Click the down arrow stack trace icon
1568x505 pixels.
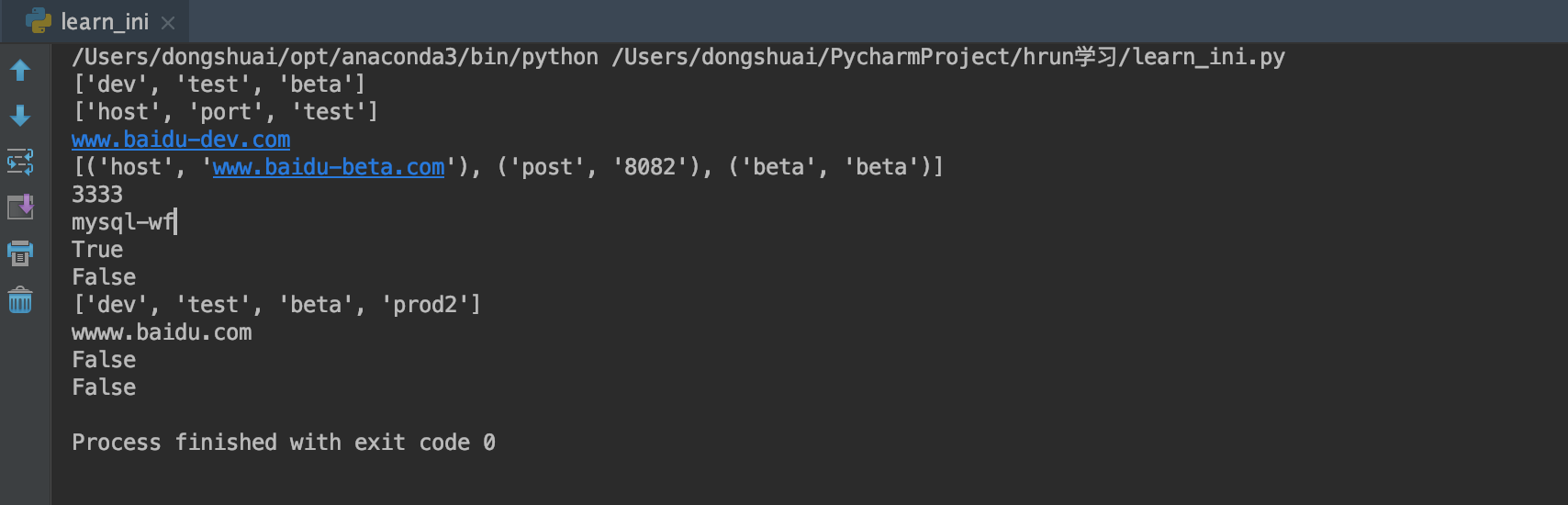(x=20, y=116)
